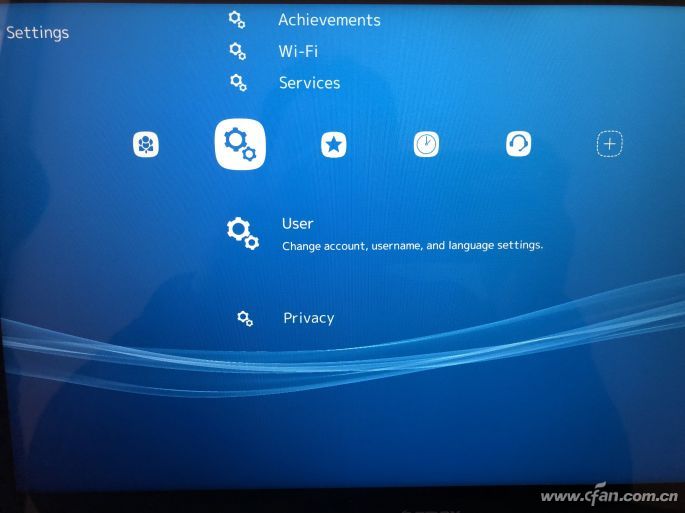The image size is (685, 513).
Task: Open the Achievements settings entry
Action: pyautogui.click(x=329, y=20)
